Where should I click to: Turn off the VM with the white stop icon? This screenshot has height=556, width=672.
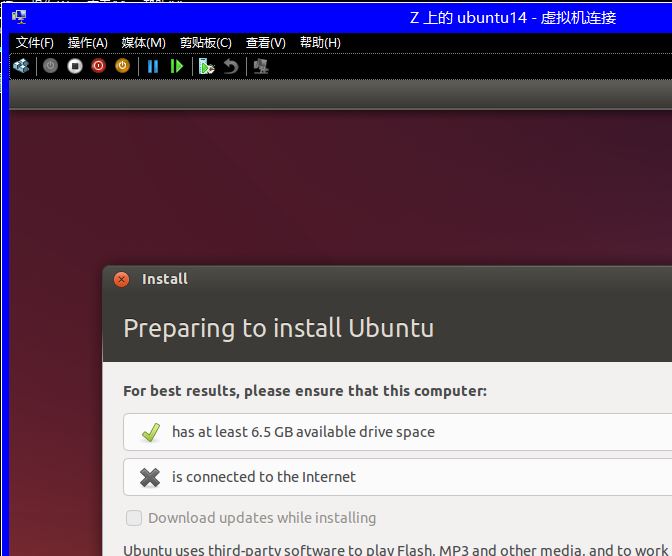pyautogui.click(x=75, y=66)
